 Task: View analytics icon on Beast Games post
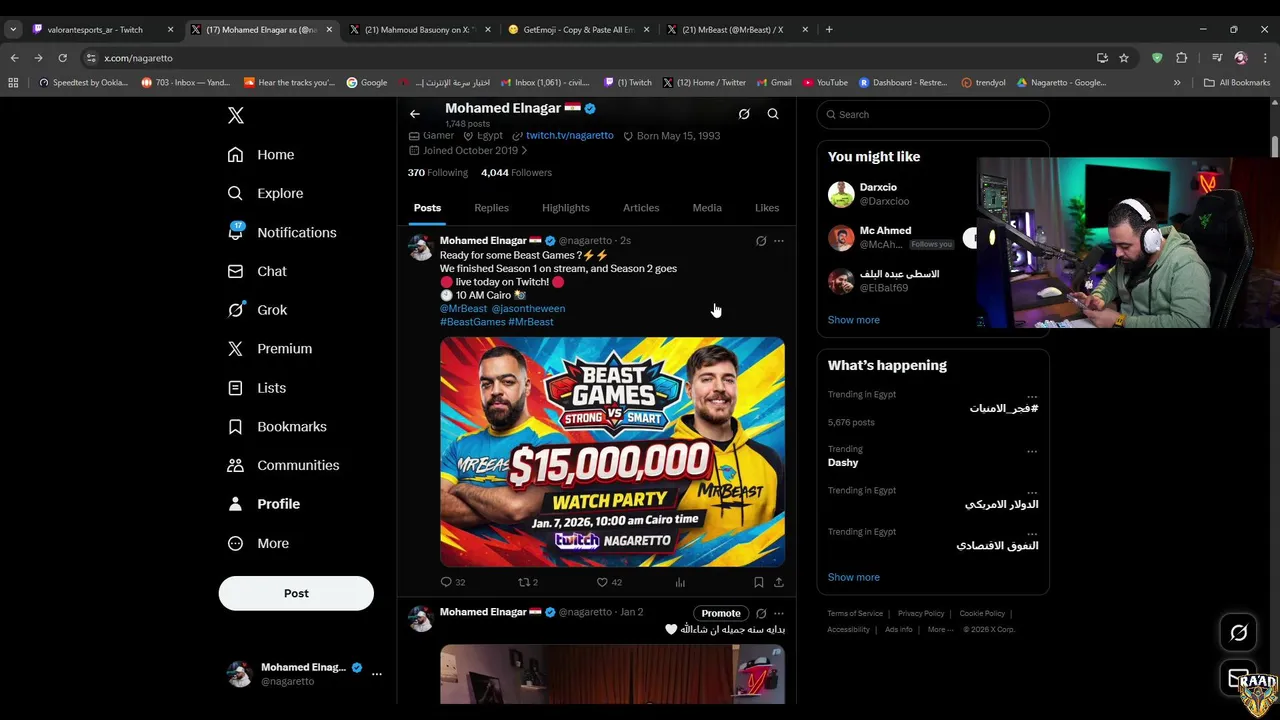pyautogui.click(x=680, y=582)
